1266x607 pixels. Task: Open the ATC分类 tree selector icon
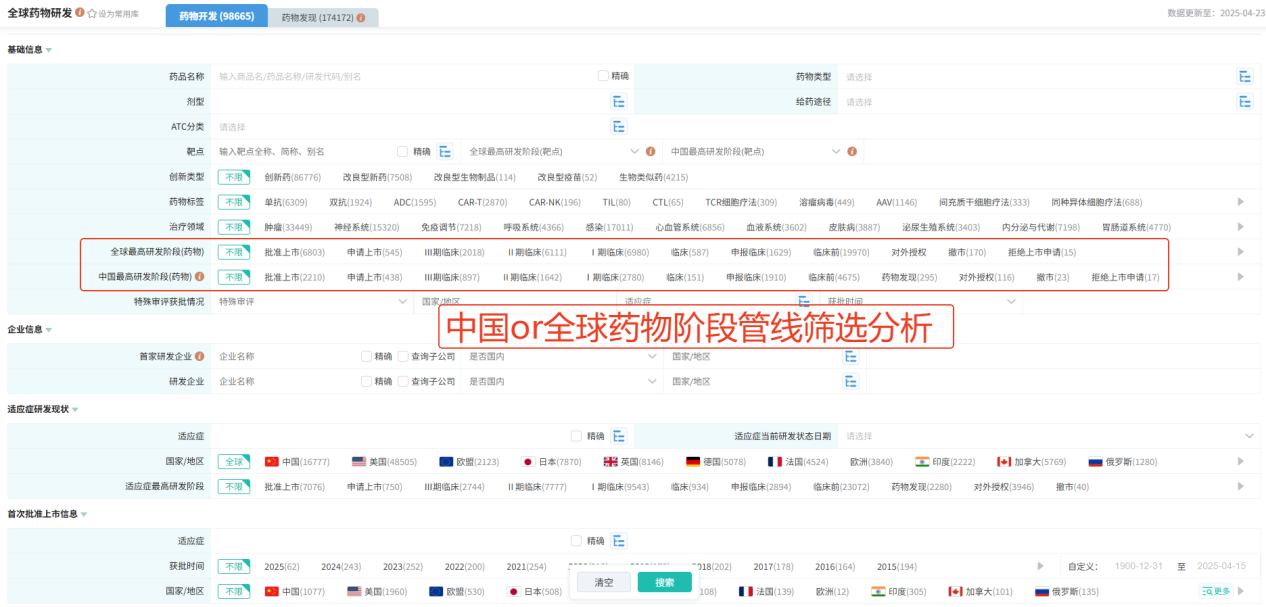(619, 126)
